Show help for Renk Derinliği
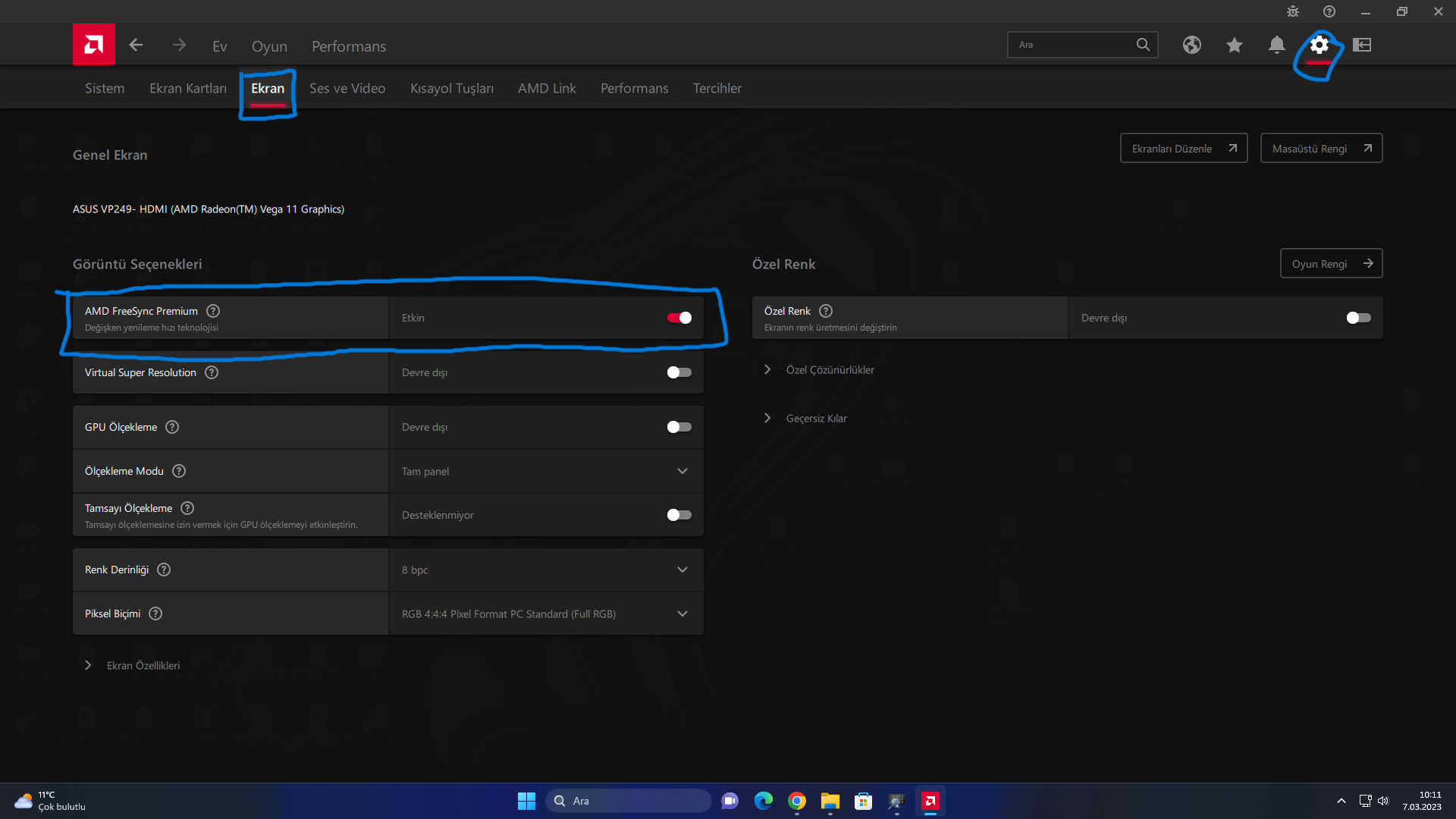 click(164, 570)
